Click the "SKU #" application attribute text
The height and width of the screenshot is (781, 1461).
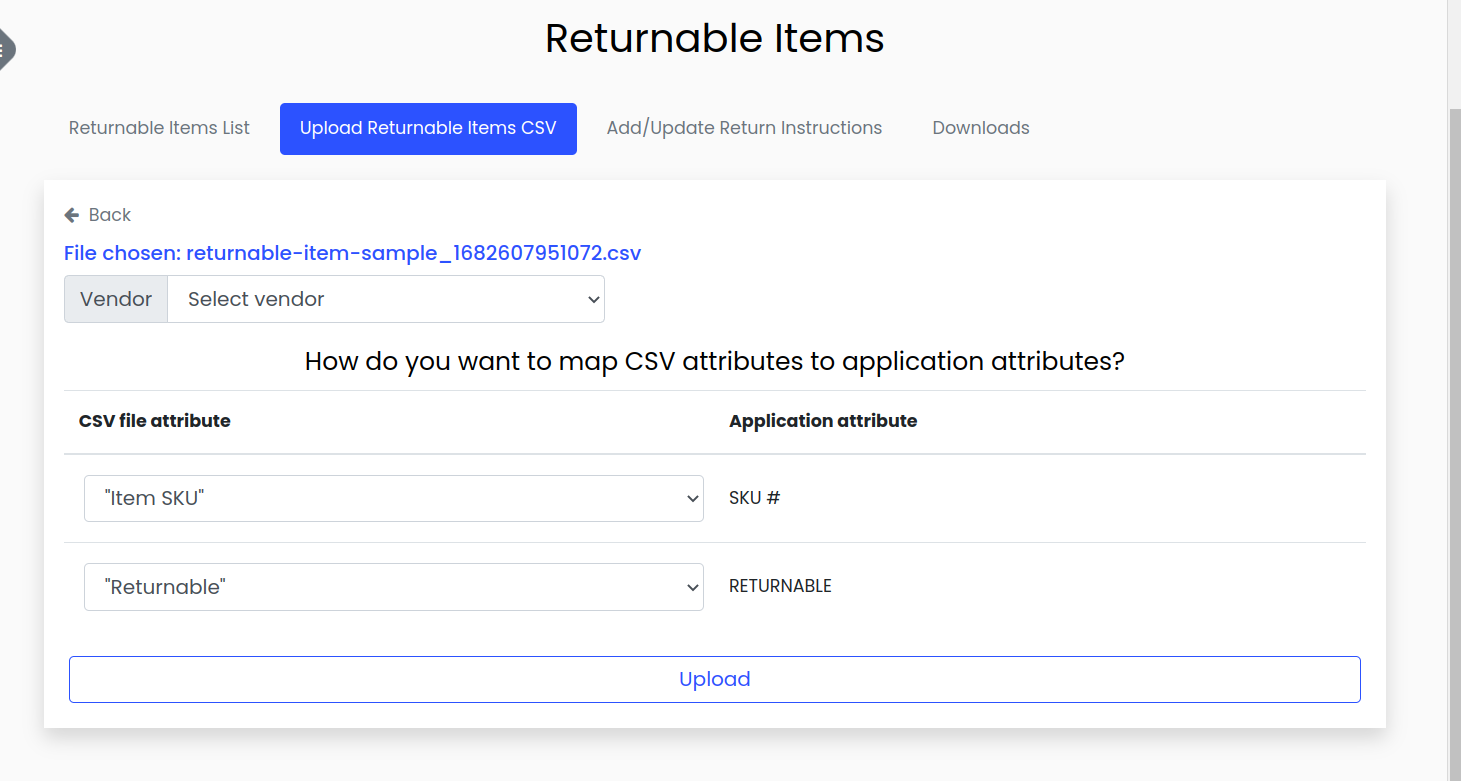754,498
